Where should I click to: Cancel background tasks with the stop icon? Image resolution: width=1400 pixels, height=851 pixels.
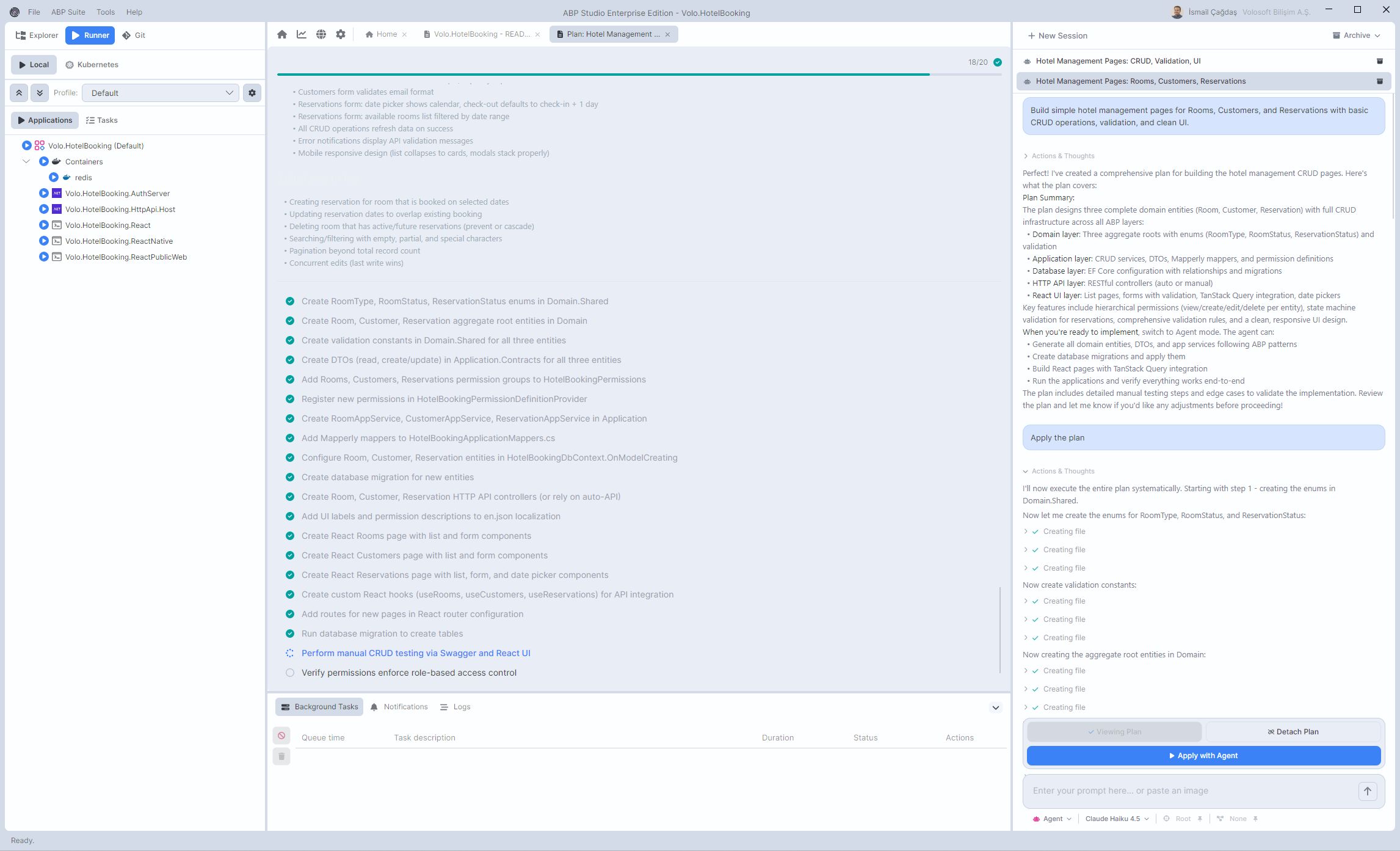tap(281, 736)
